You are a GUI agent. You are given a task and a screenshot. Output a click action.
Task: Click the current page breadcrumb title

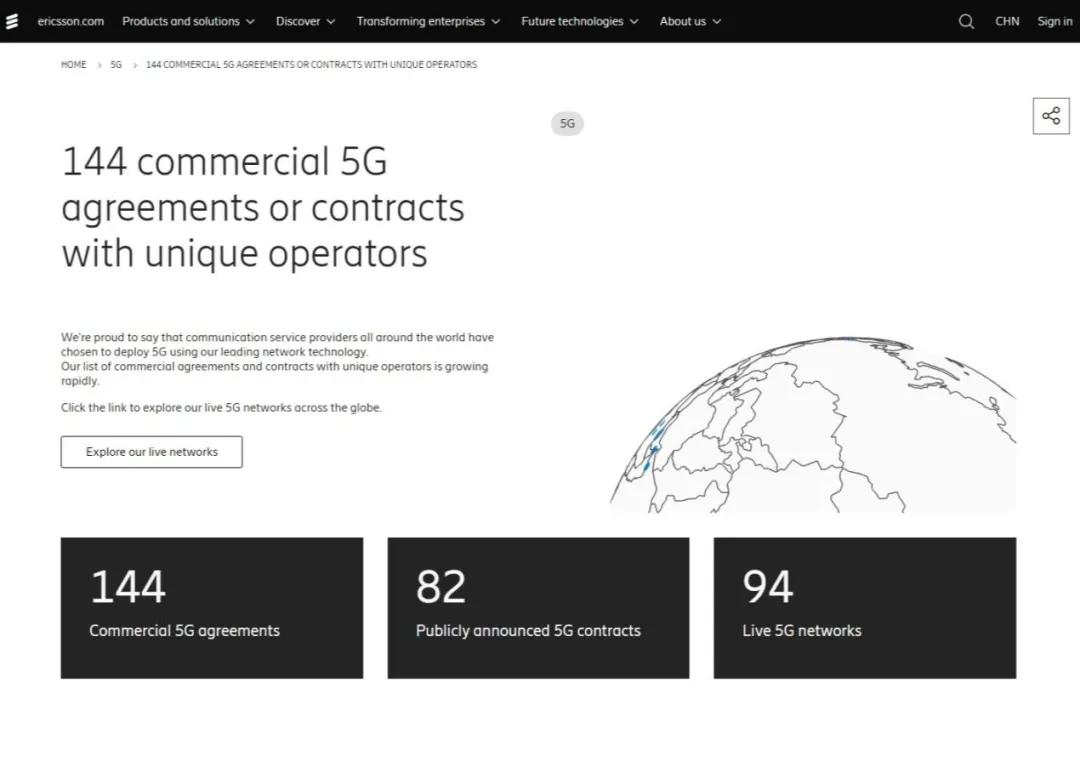coord(311,65)
